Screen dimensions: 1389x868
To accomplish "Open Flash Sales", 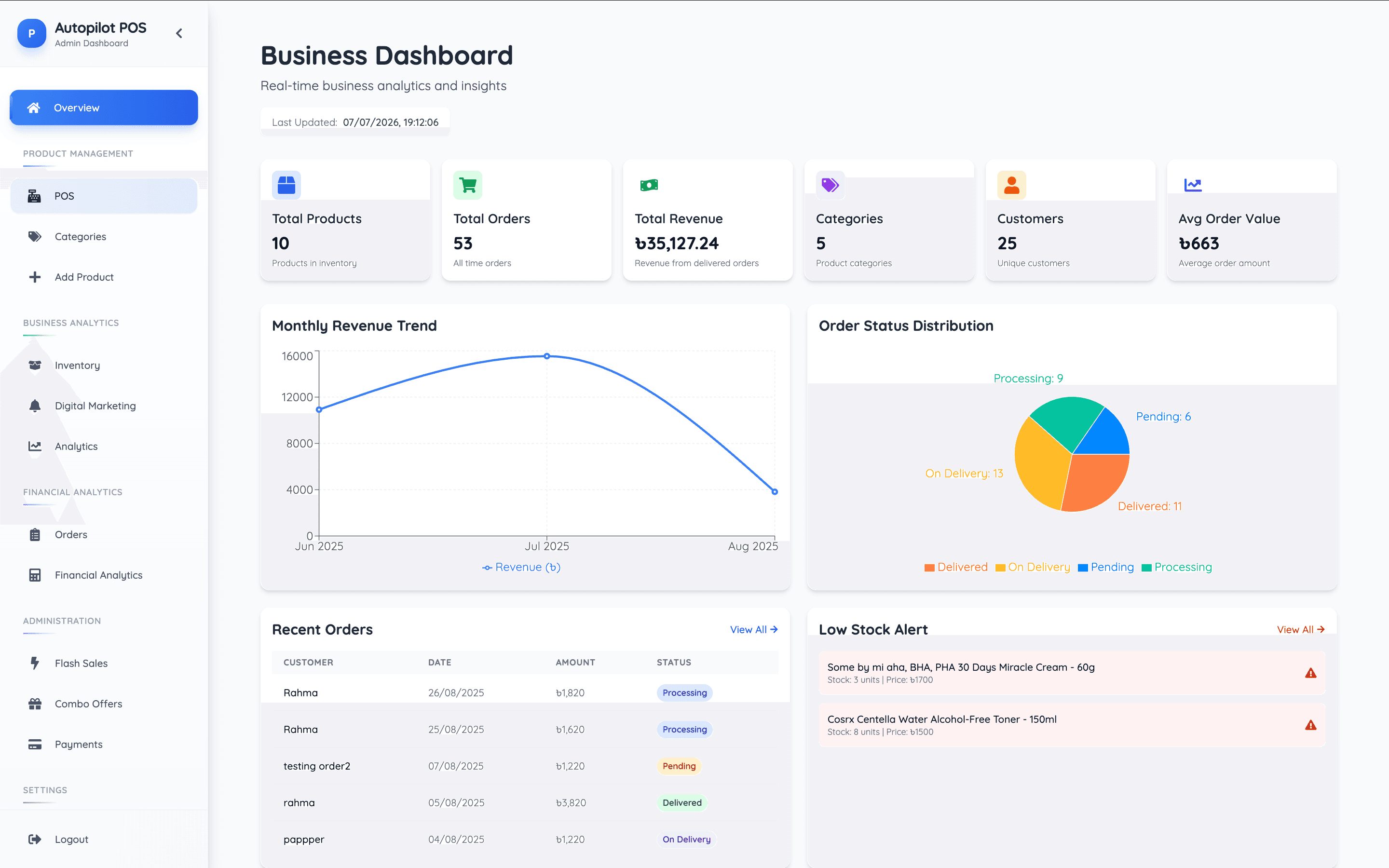I will click(x=104, y=663).
